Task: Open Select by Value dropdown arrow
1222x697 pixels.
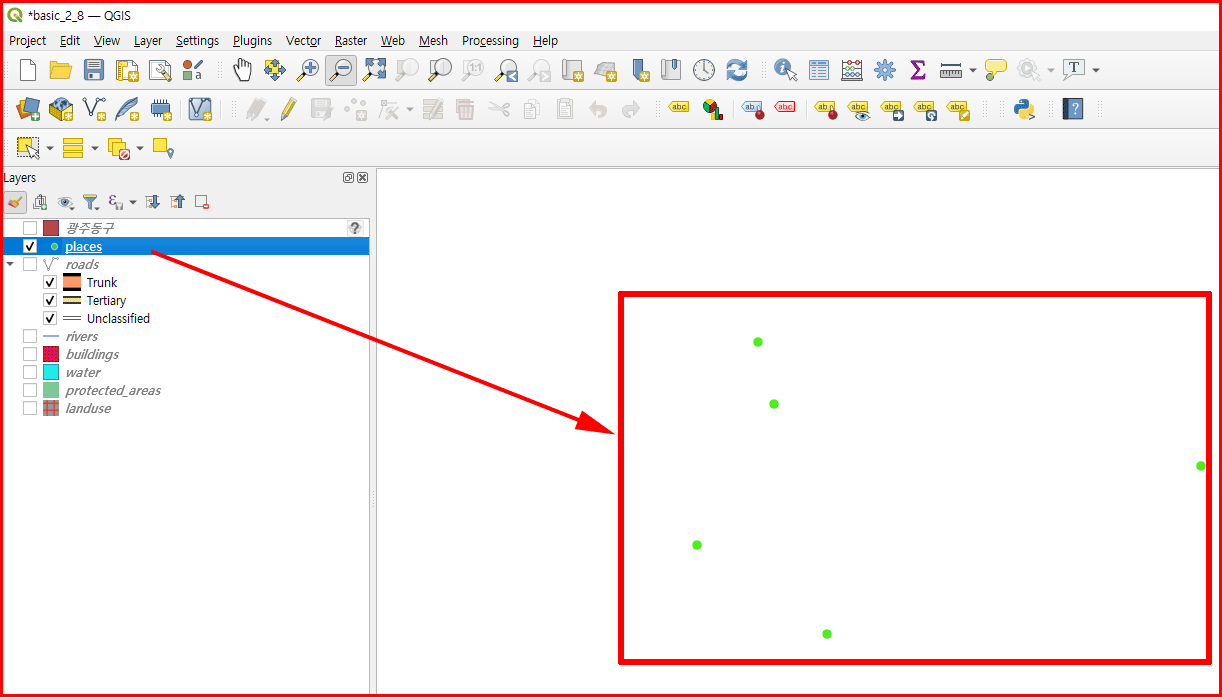Action: (95, 149)
